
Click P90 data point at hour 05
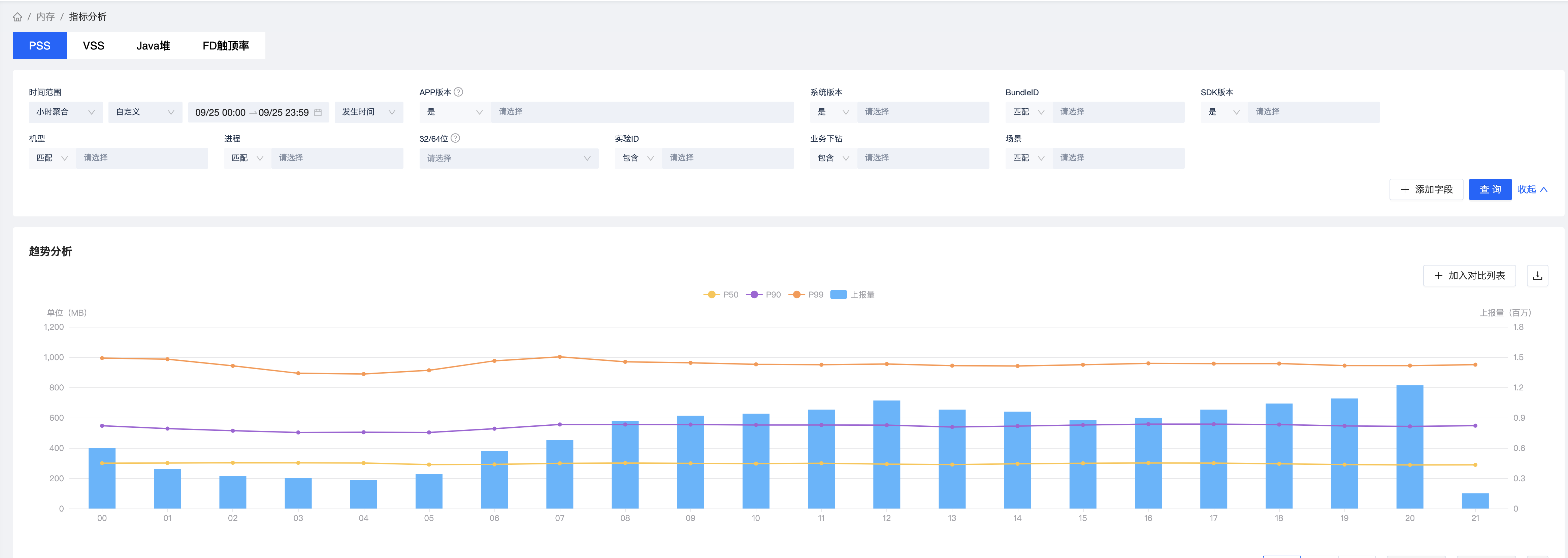pyautogui.click(x=428, y=433)
